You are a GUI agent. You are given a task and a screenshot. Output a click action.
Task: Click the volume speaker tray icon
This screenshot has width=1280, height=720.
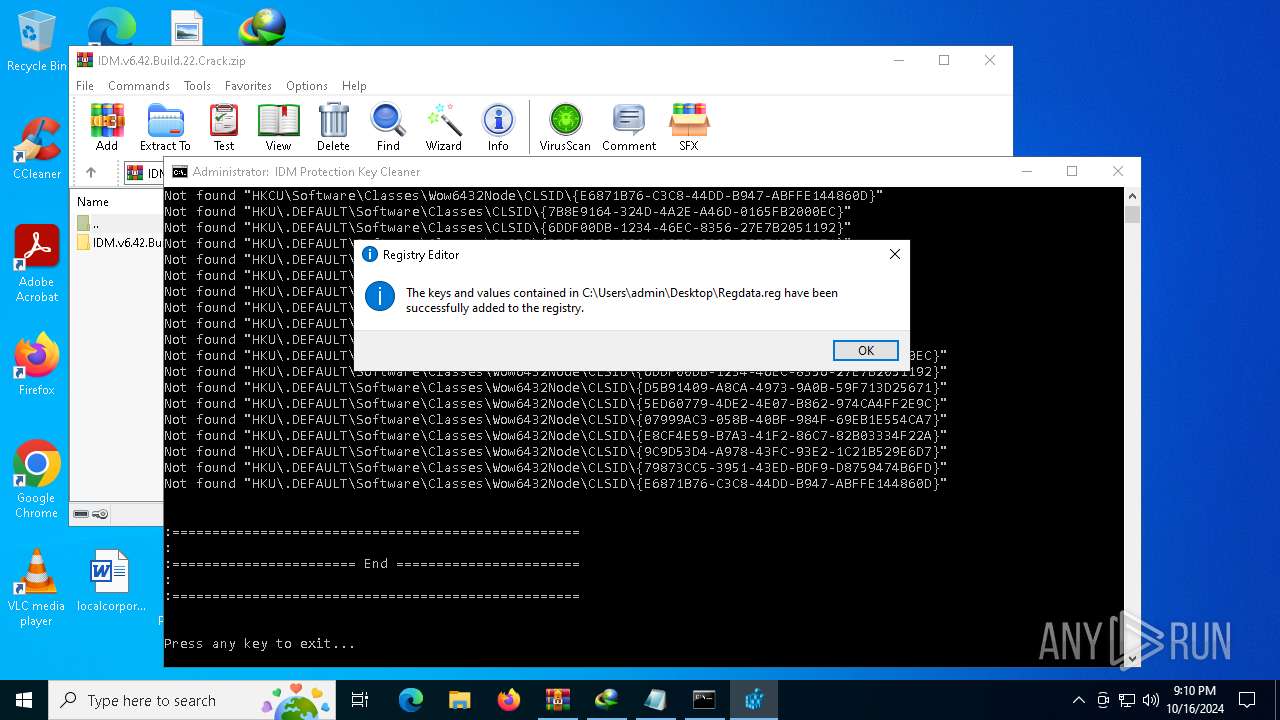[x=1150, y=700]
